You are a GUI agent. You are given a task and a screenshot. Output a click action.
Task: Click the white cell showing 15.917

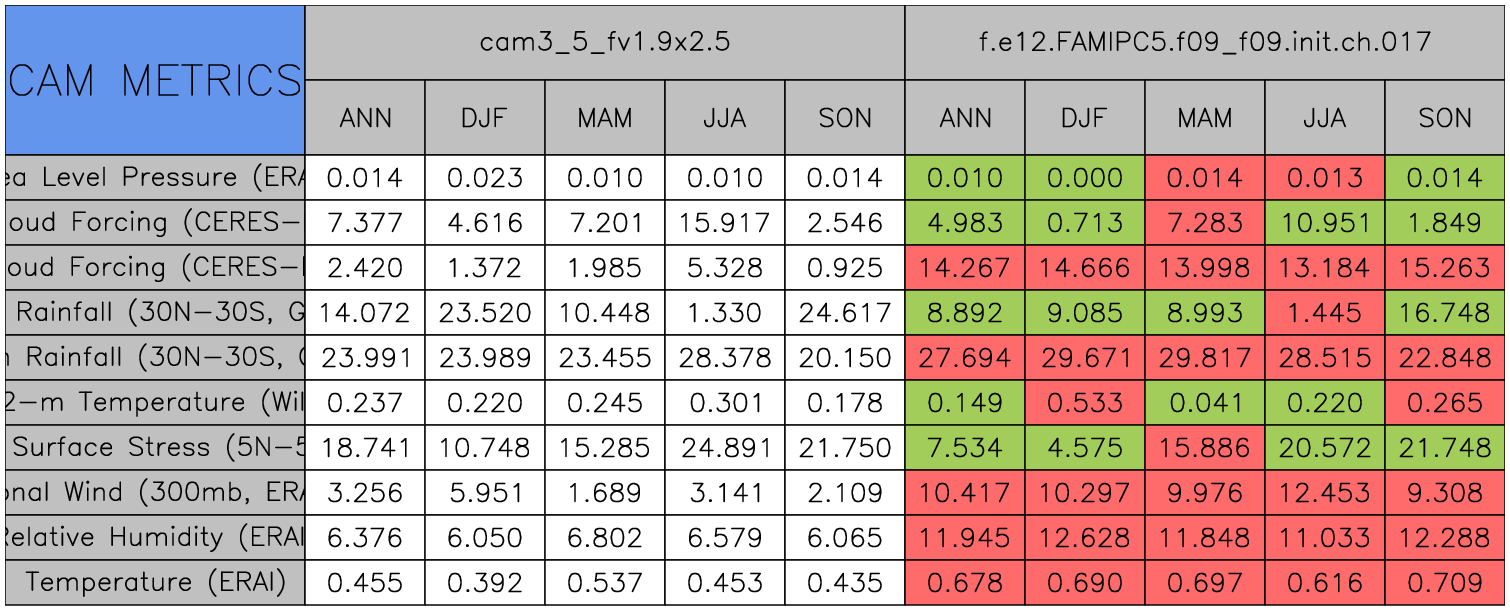pyautogui.click(x=725, y=223)
